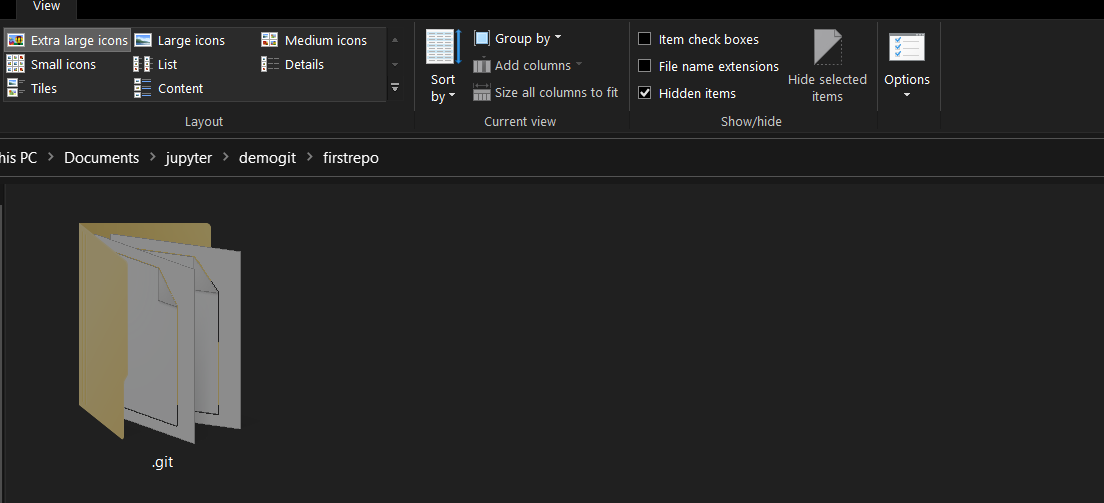Viewport: 1104px width, 503px height.
Task: Click Size all columns to fit
Action: (x=546, y=92)
